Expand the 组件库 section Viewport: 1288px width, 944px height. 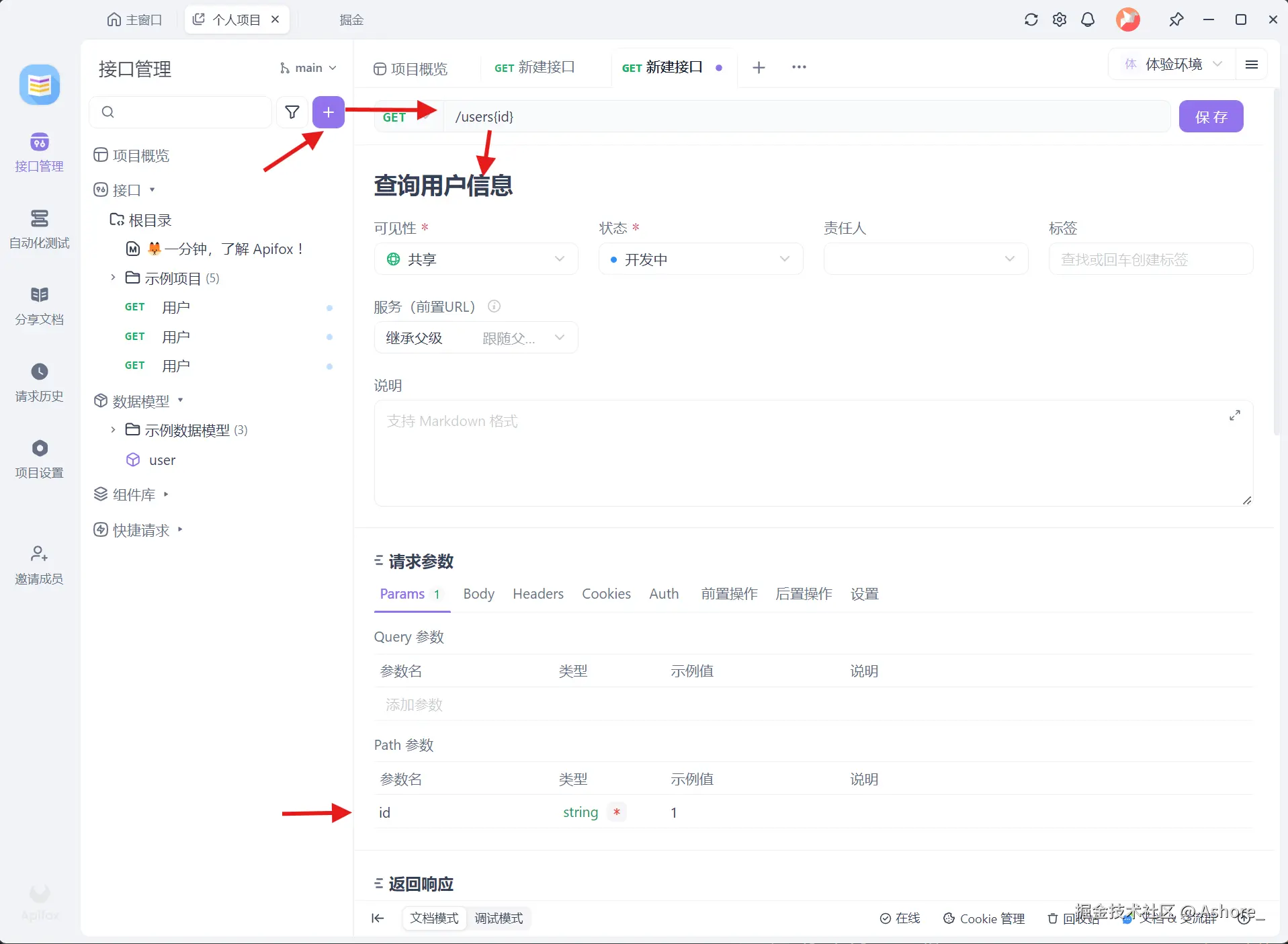166,495
